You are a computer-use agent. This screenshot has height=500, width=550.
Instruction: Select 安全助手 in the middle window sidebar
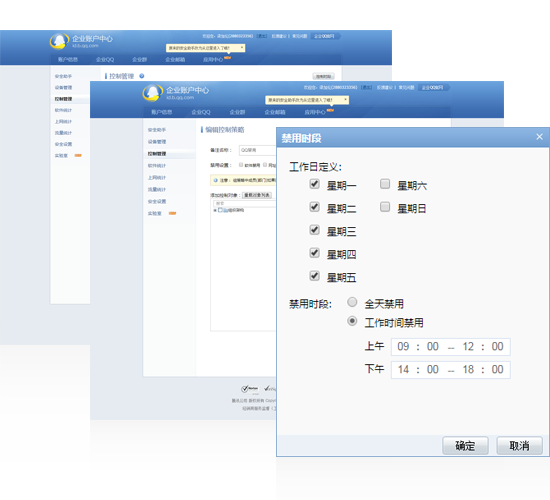coord(157,130)
